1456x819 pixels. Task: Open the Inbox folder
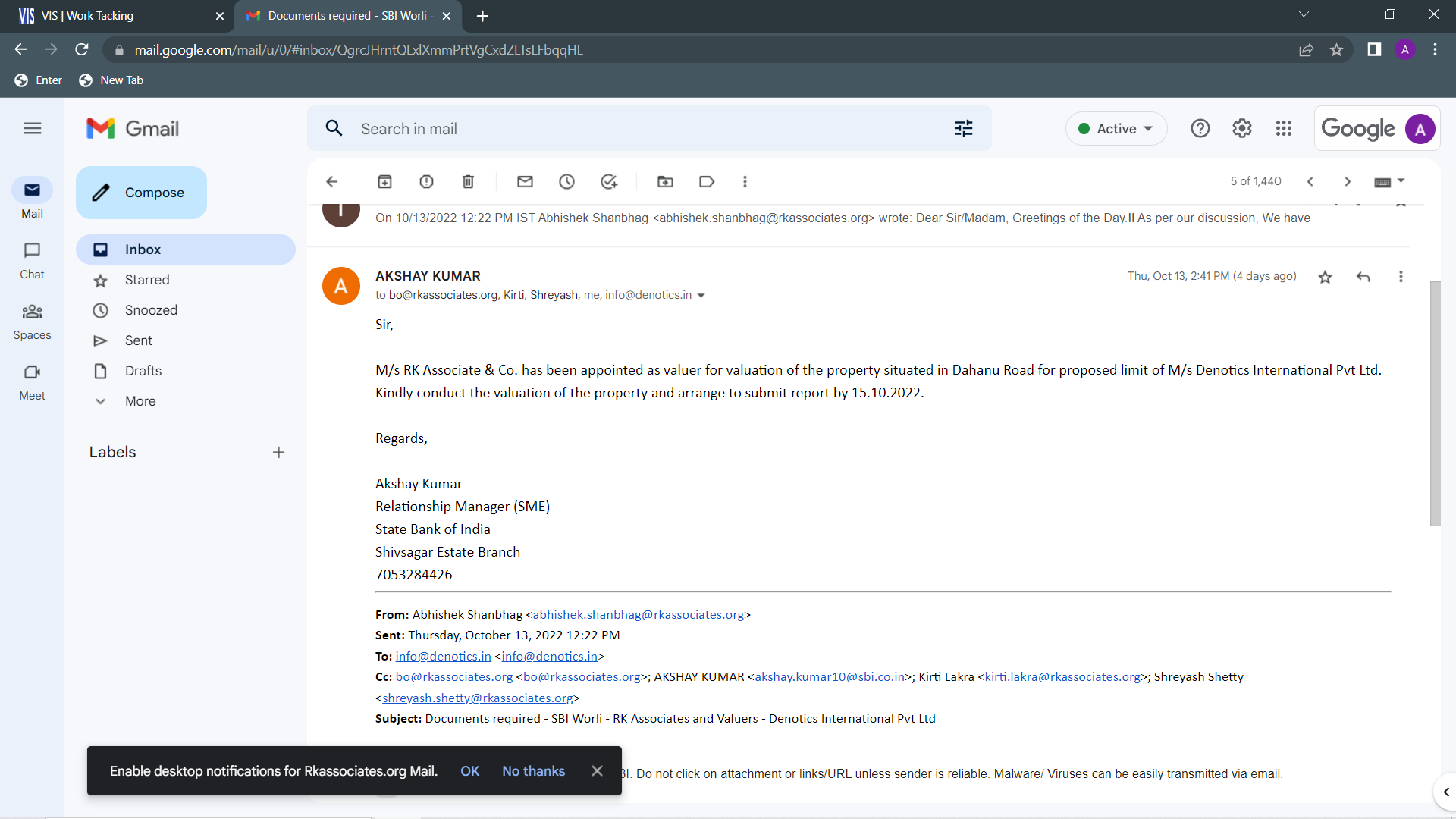tap(186, 249)
